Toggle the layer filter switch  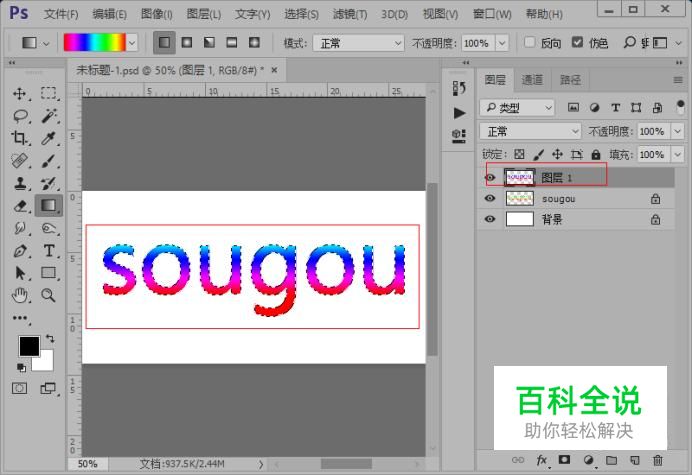point(680,107)
